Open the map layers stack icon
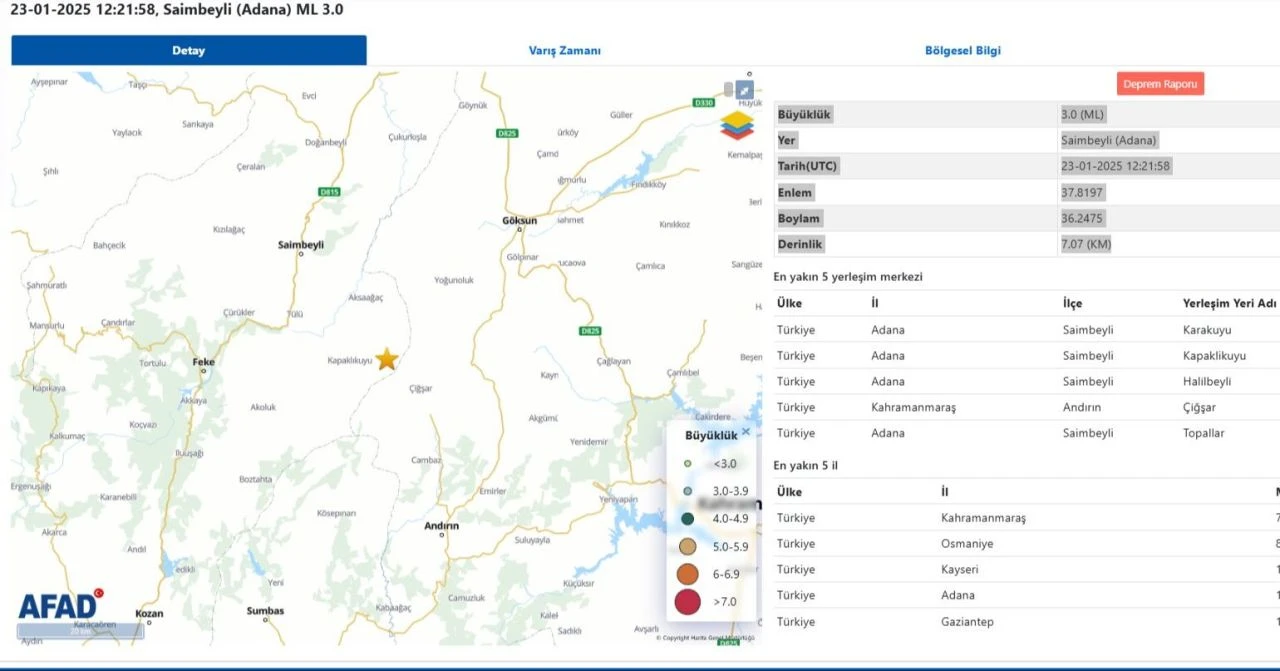Screen dimensions: 1280x671 click(737, 125)
